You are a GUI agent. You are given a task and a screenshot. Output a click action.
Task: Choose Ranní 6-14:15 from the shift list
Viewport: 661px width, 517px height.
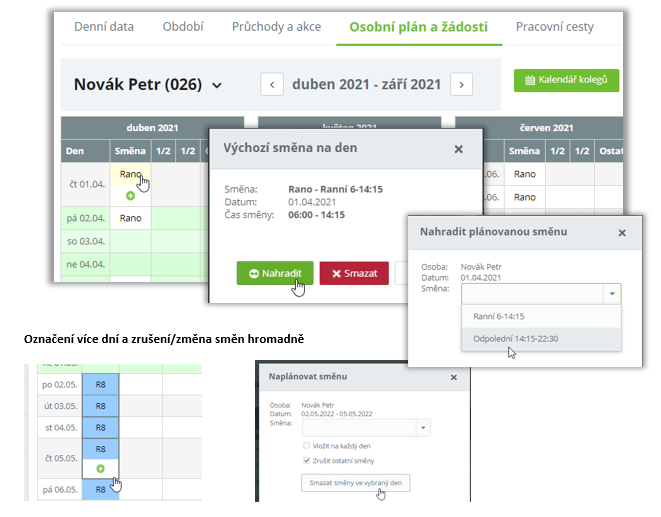[x=541, y=316]
